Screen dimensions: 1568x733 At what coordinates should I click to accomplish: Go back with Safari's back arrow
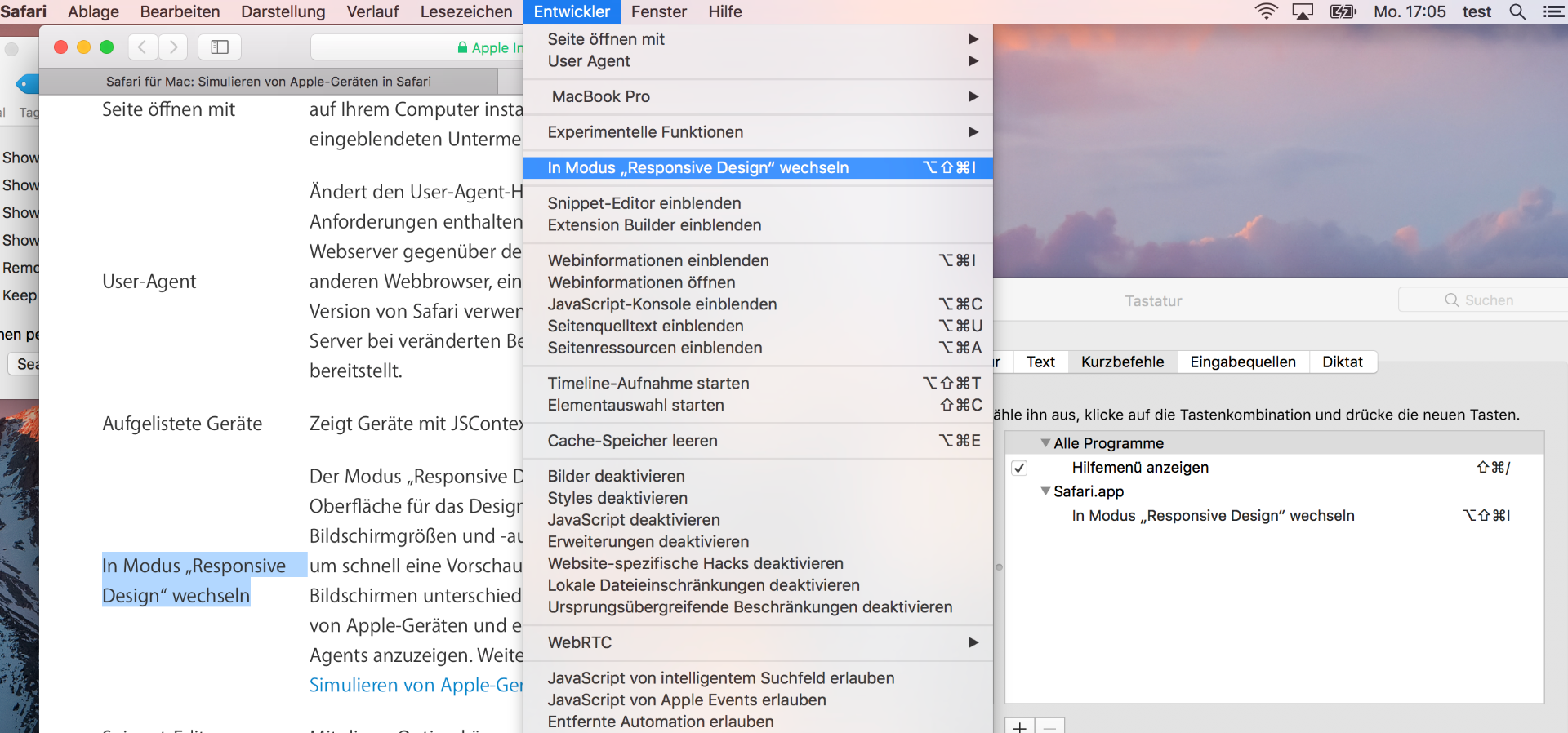click(142, 47)
